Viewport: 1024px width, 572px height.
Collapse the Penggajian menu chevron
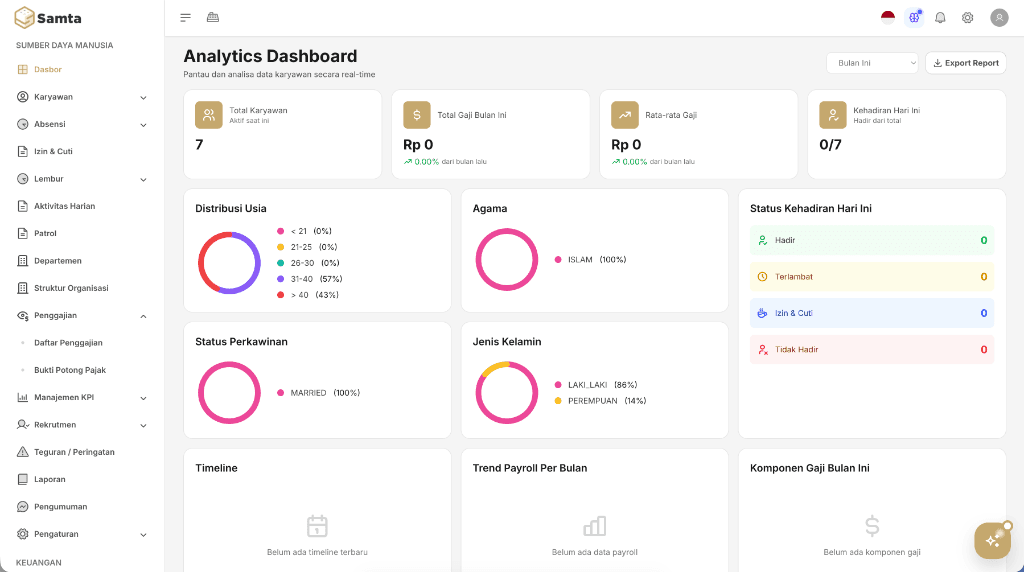(x=143, y=316)
